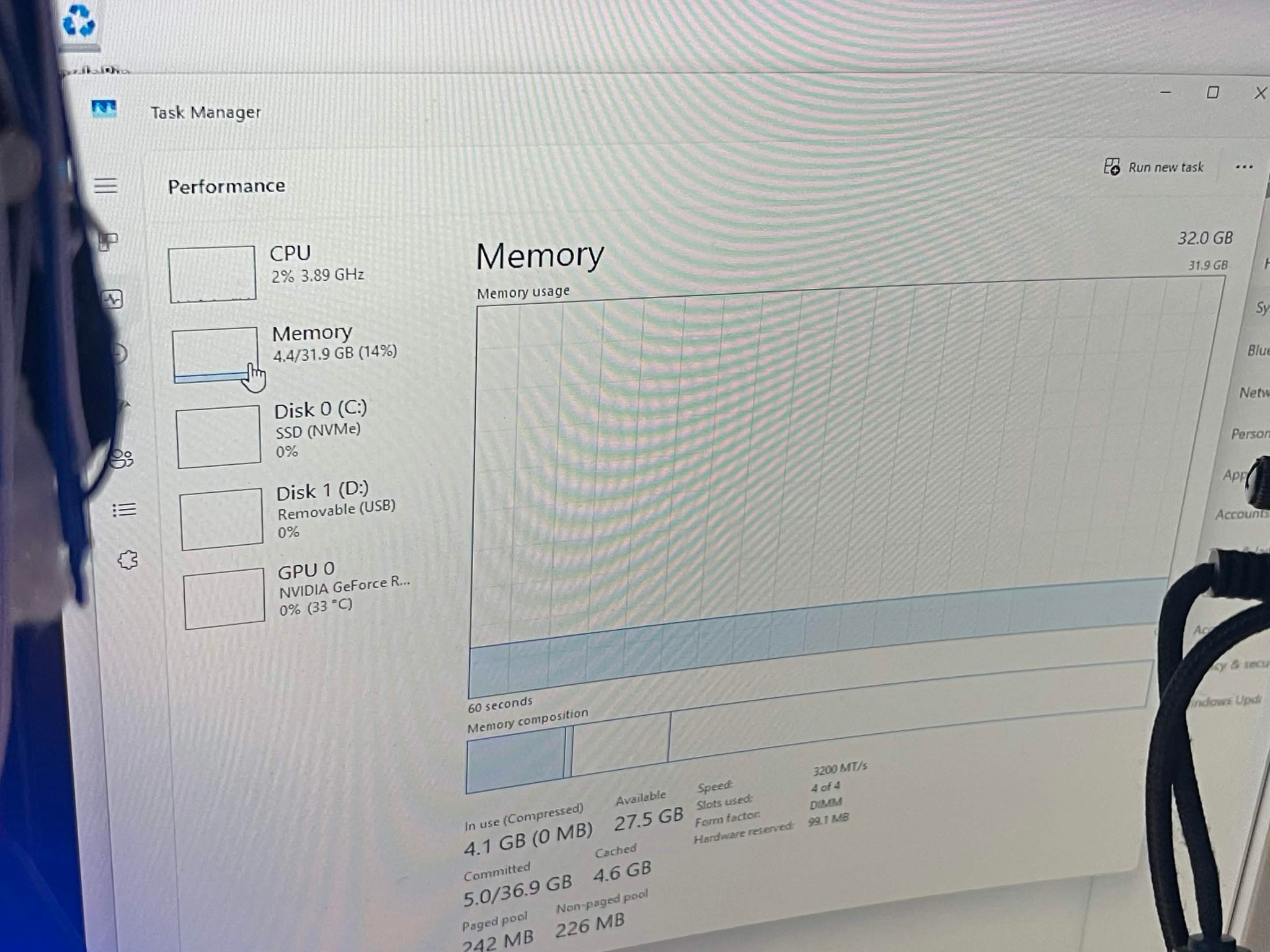The image size is (1270, 952).
Task: Click the '5.0/36.9 GB' Committed value
Action: [x=518, y=892]
